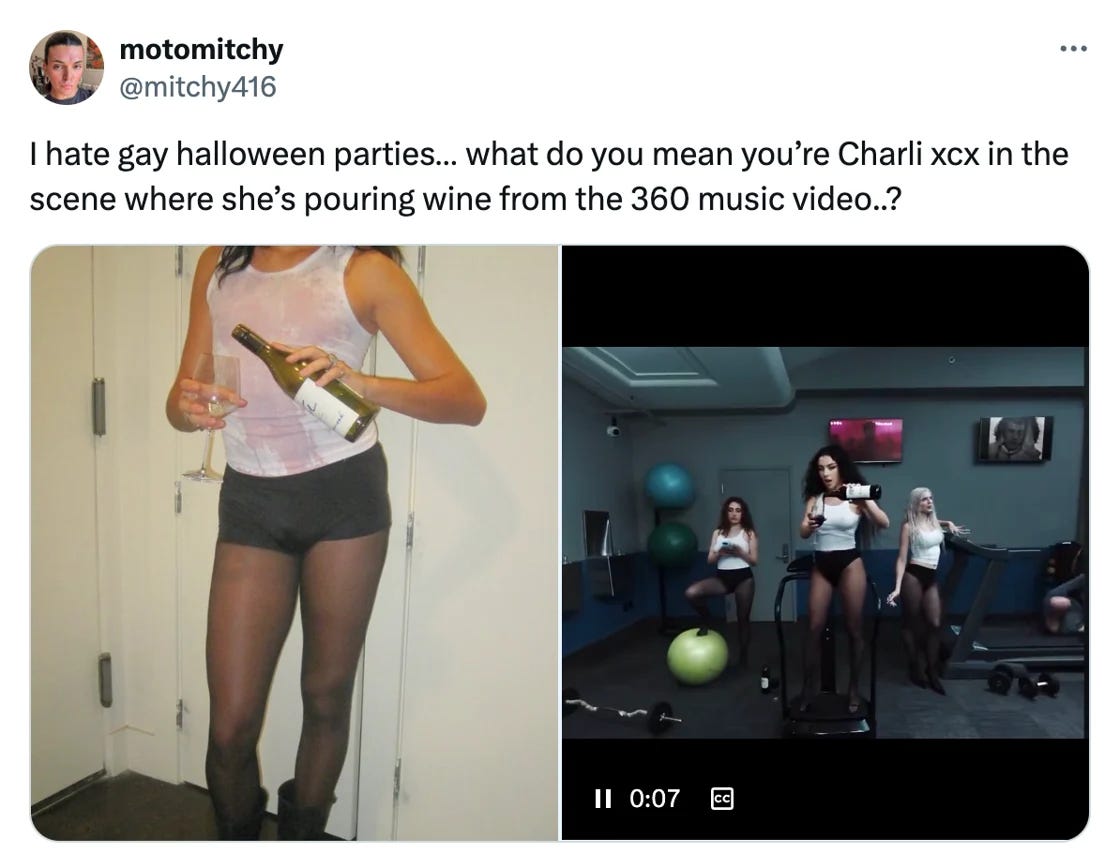Click the motomitchy display name
This screenshot has width=1120, height=868.
201,49
